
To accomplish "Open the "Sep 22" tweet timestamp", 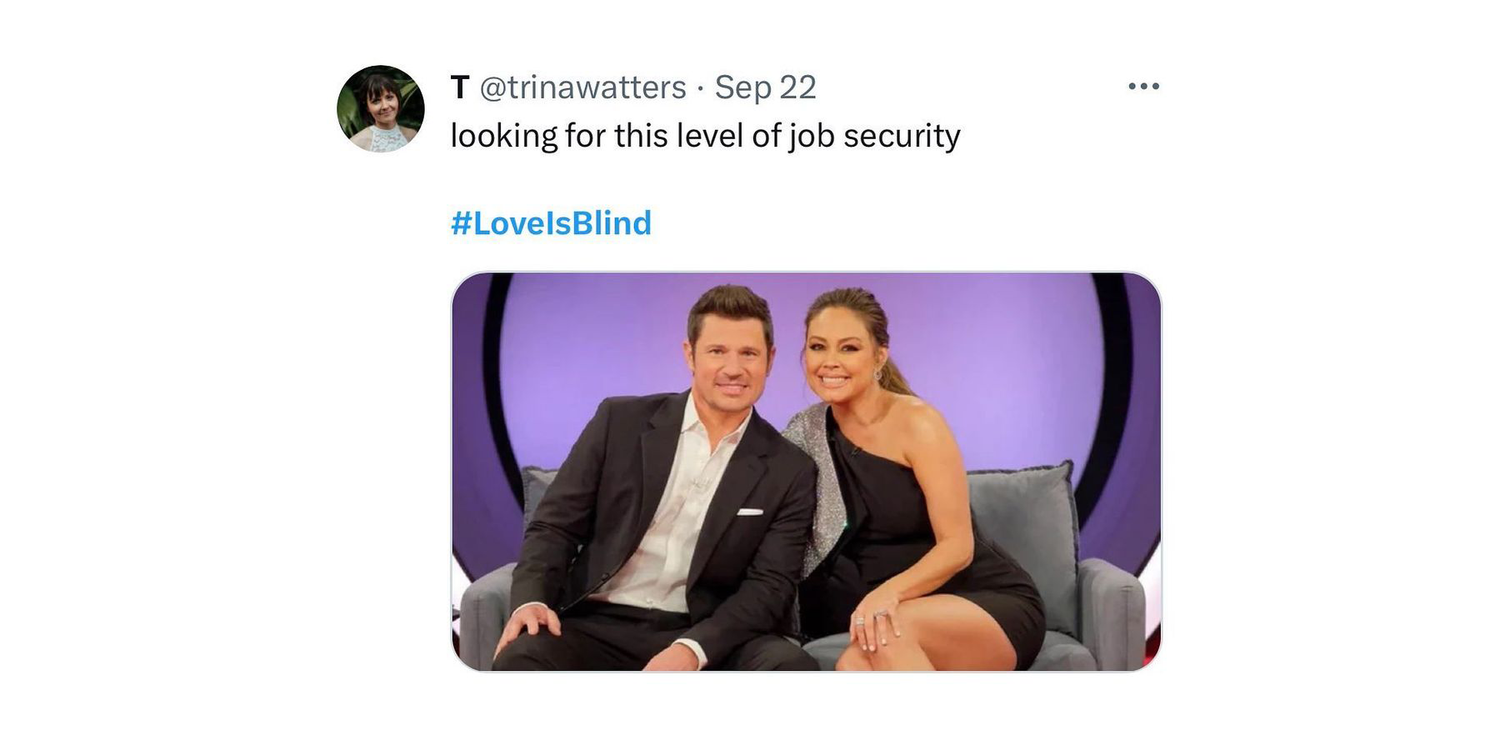I will [765, 88].
